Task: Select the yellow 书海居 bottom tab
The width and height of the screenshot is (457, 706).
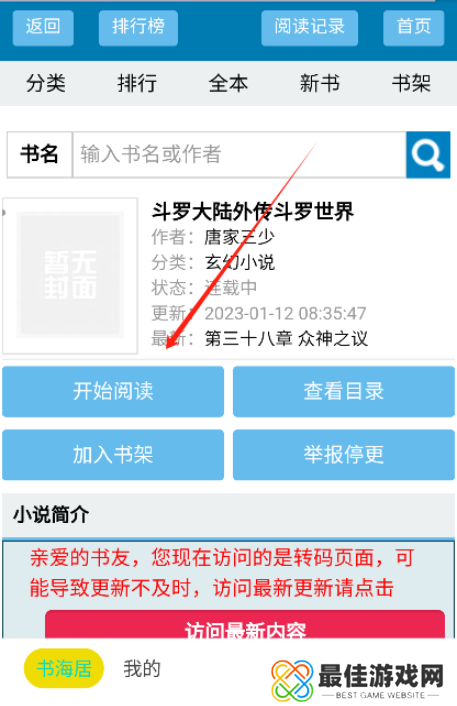Action: pyautogui.click(x=64, y=669)
